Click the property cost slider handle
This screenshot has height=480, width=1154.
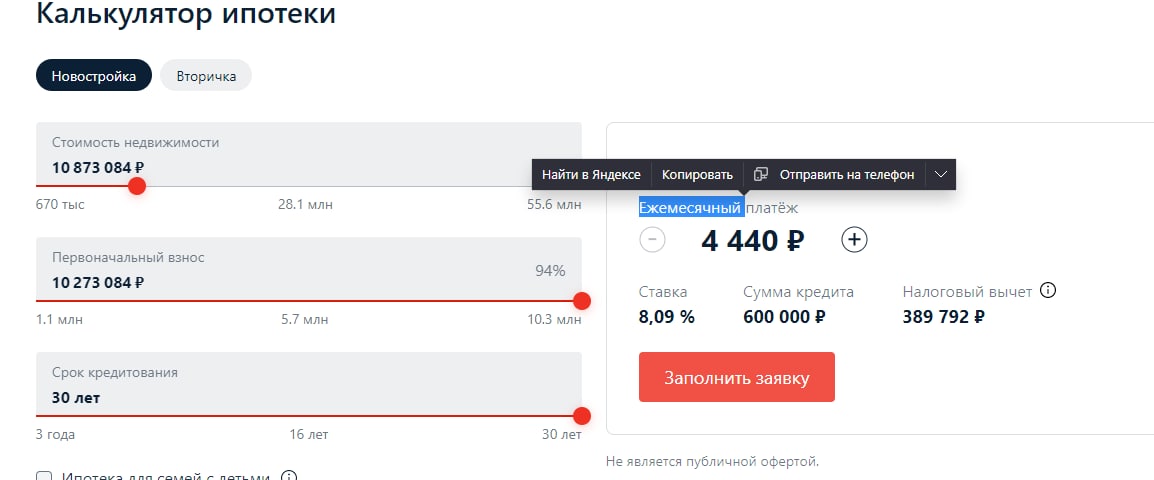[x=137, y=186]
